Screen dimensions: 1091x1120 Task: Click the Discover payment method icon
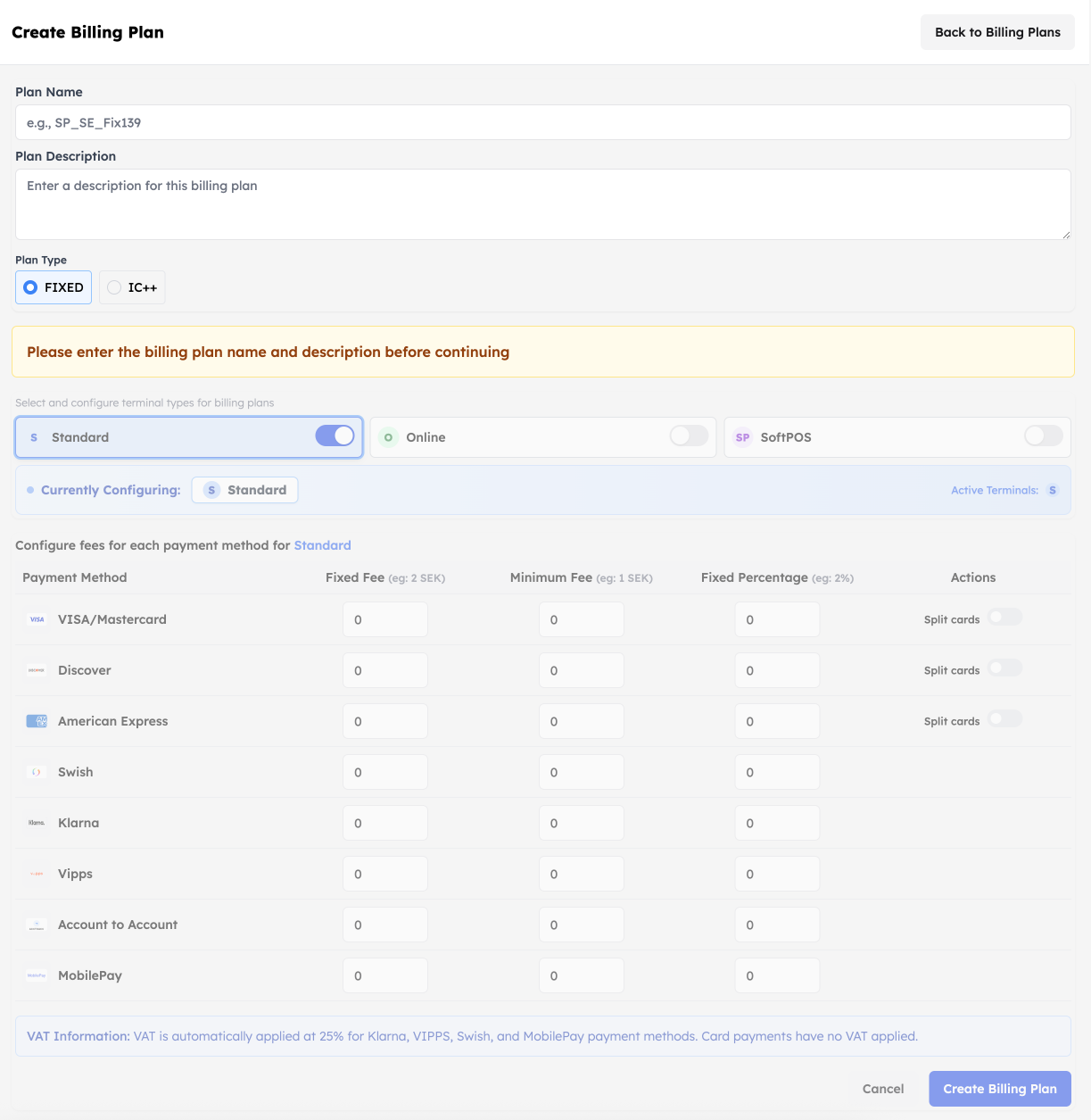pos(37,669)
